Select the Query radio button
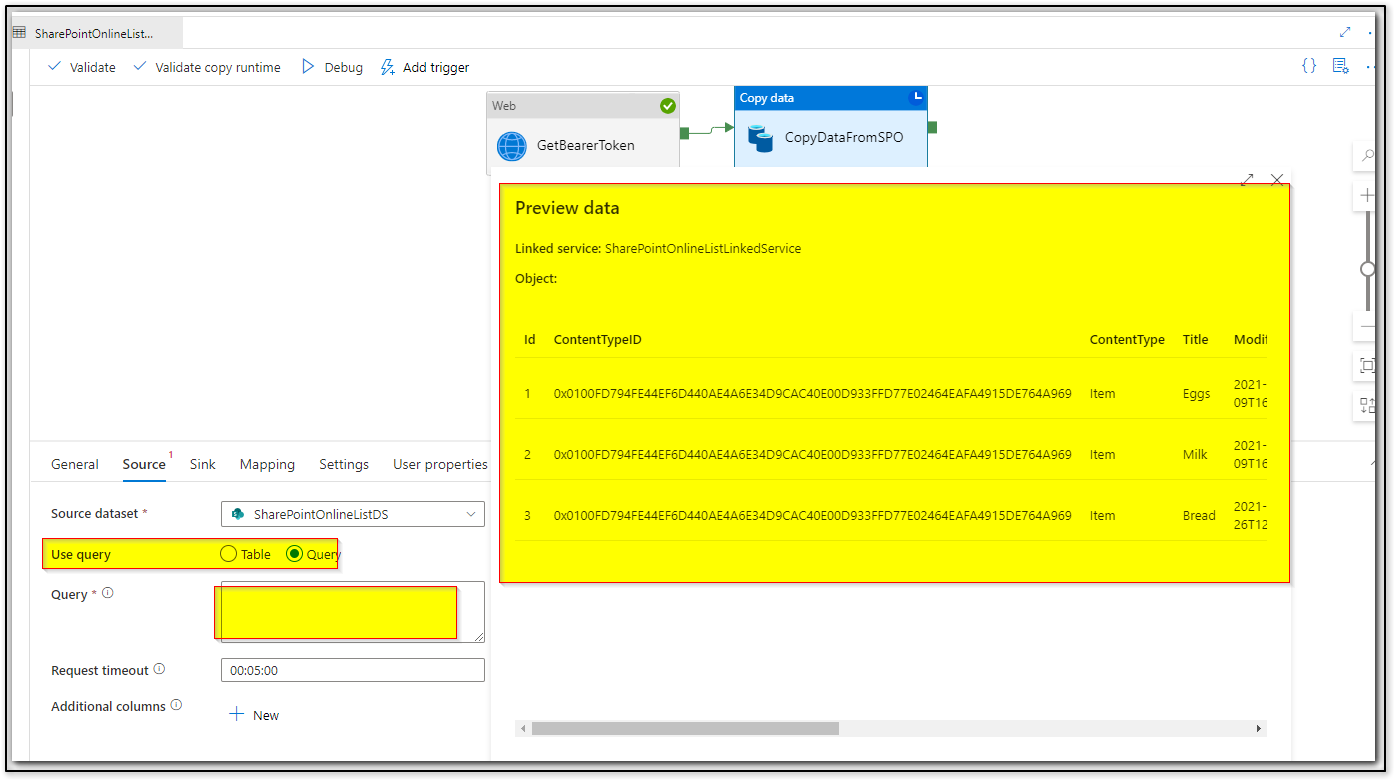This screenshot has width=1395, height=781. point(294,554)
